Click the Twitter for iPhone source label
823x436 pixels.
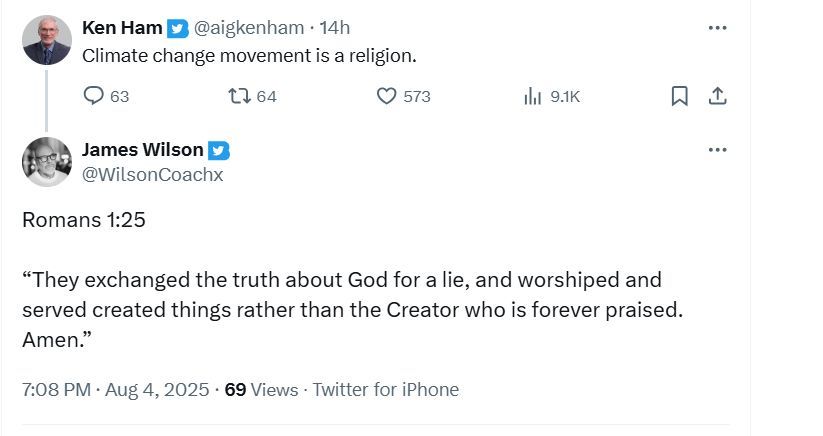pyautogui.click(x=385, y=389)
